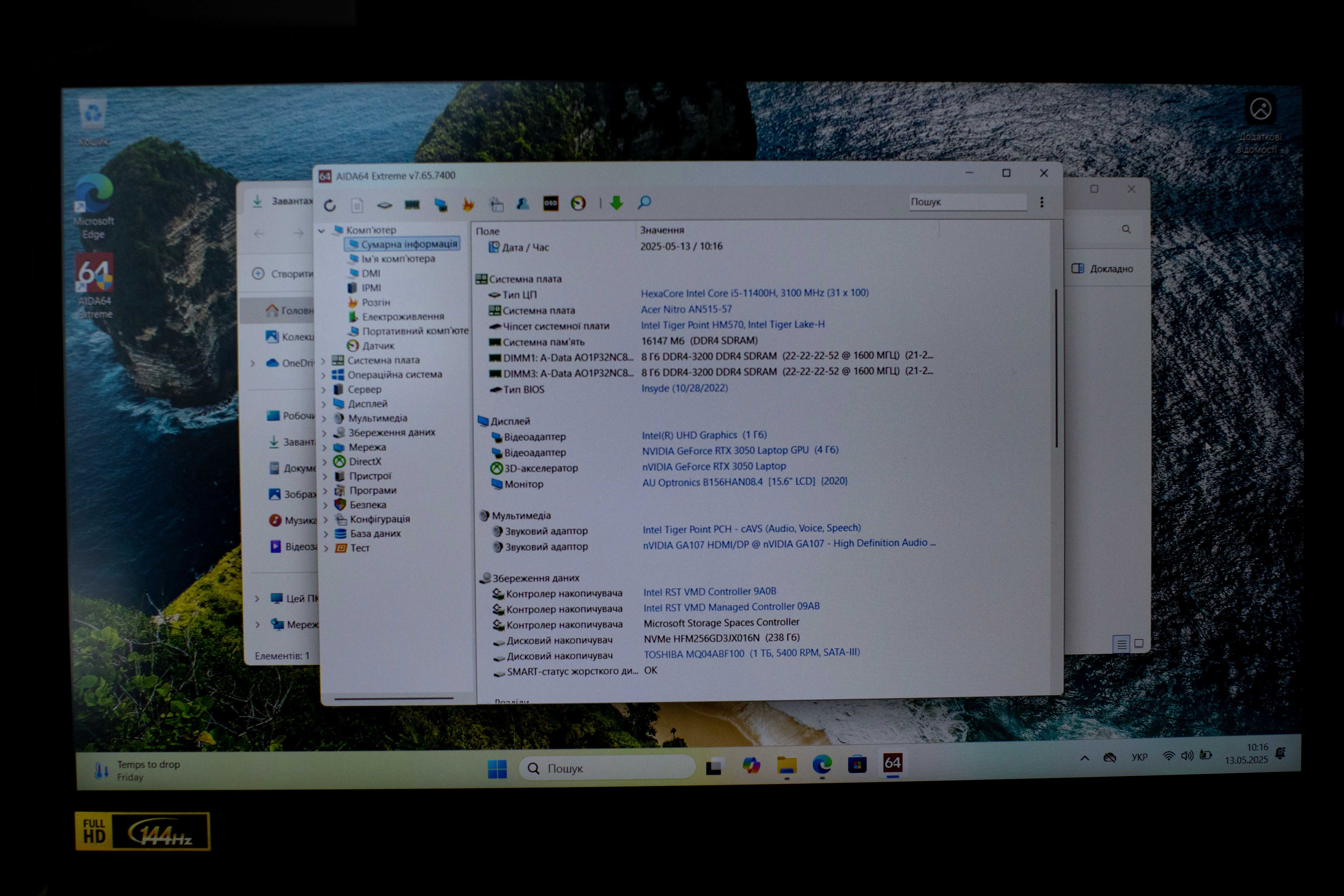
Task: Expand the Сервер tree node
Action: 324,390
